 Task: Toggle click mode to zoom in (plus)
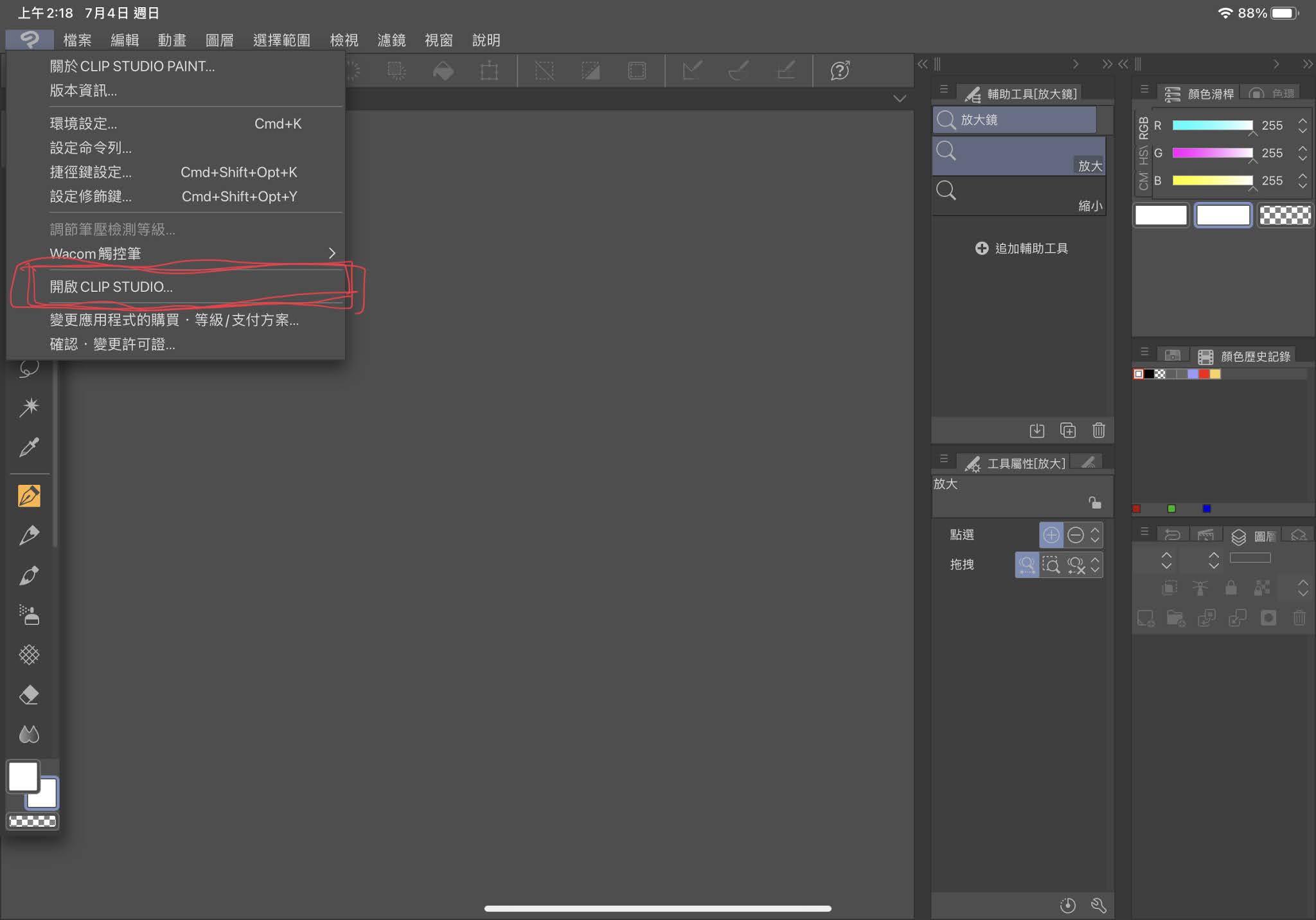pyautogui.click(x=1051, y=535)
